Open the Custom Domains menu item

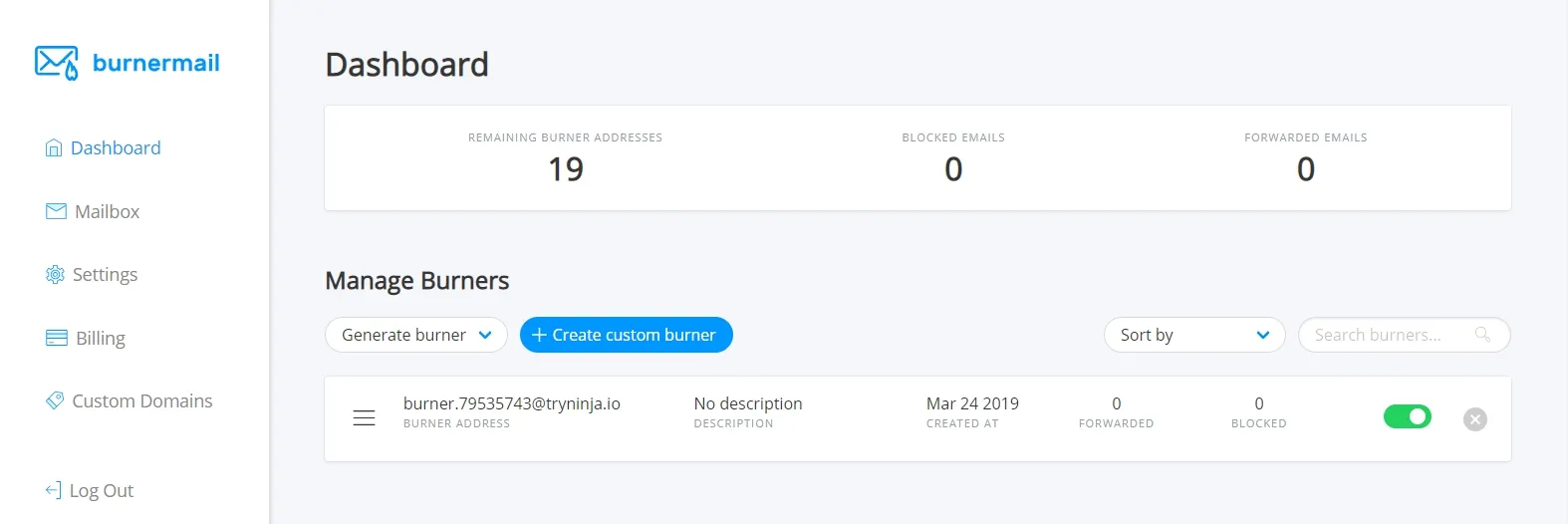pos(130,400)
